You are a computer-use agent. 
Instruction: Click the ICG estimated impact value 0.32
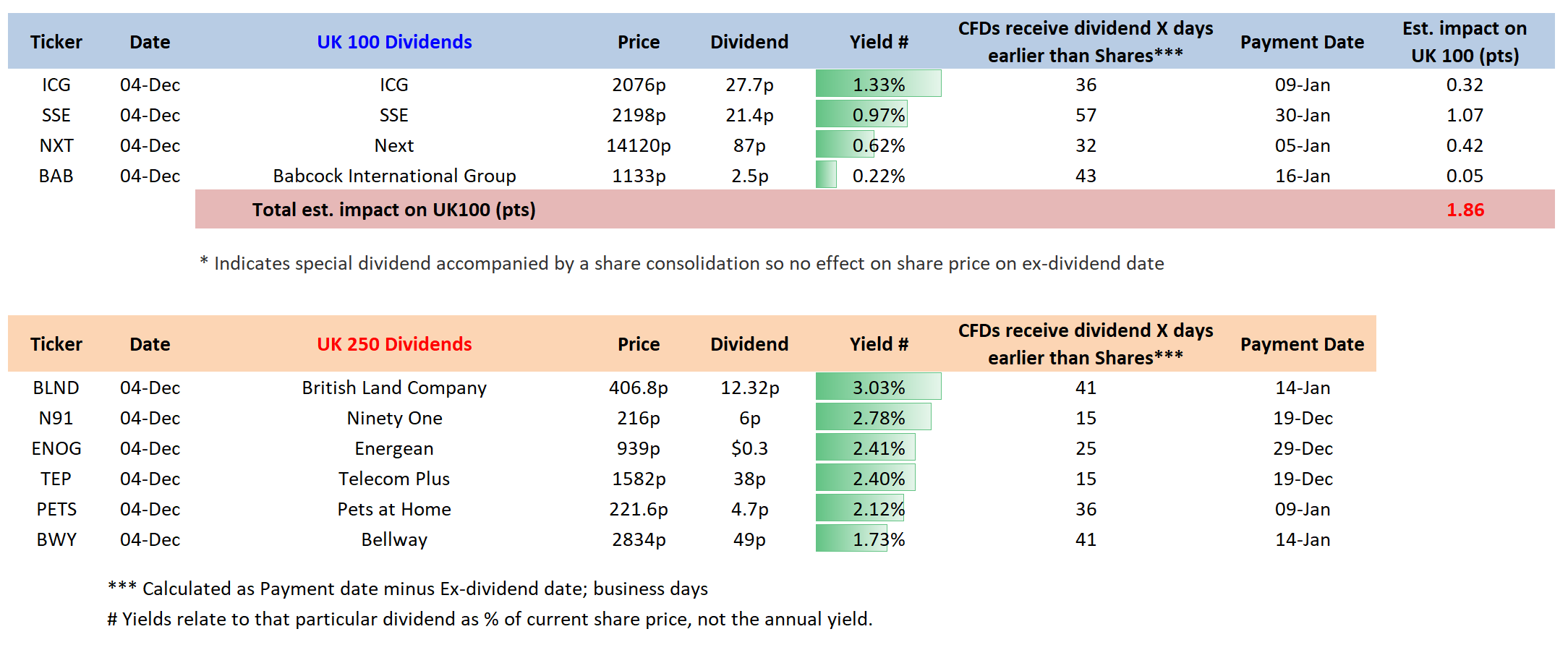[x=1465, y=85]
